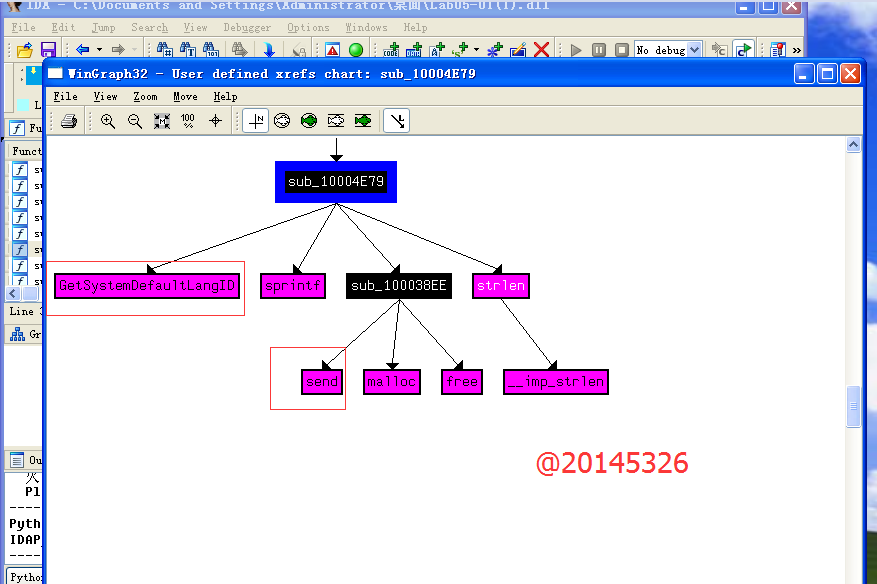Click the sub_100038EE graph node
The height and width of the screenshot is (584, 877).
pos(399,286)
